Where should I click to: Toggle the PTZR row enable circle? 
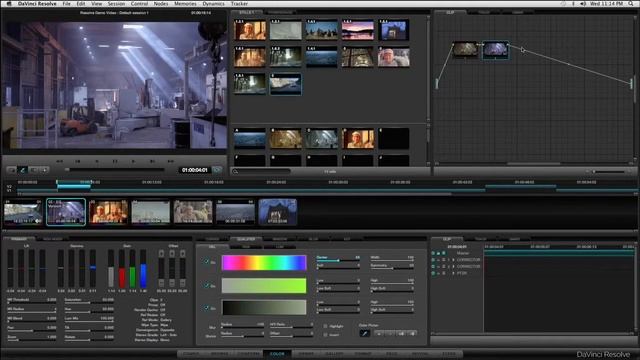tap(433, 273)
